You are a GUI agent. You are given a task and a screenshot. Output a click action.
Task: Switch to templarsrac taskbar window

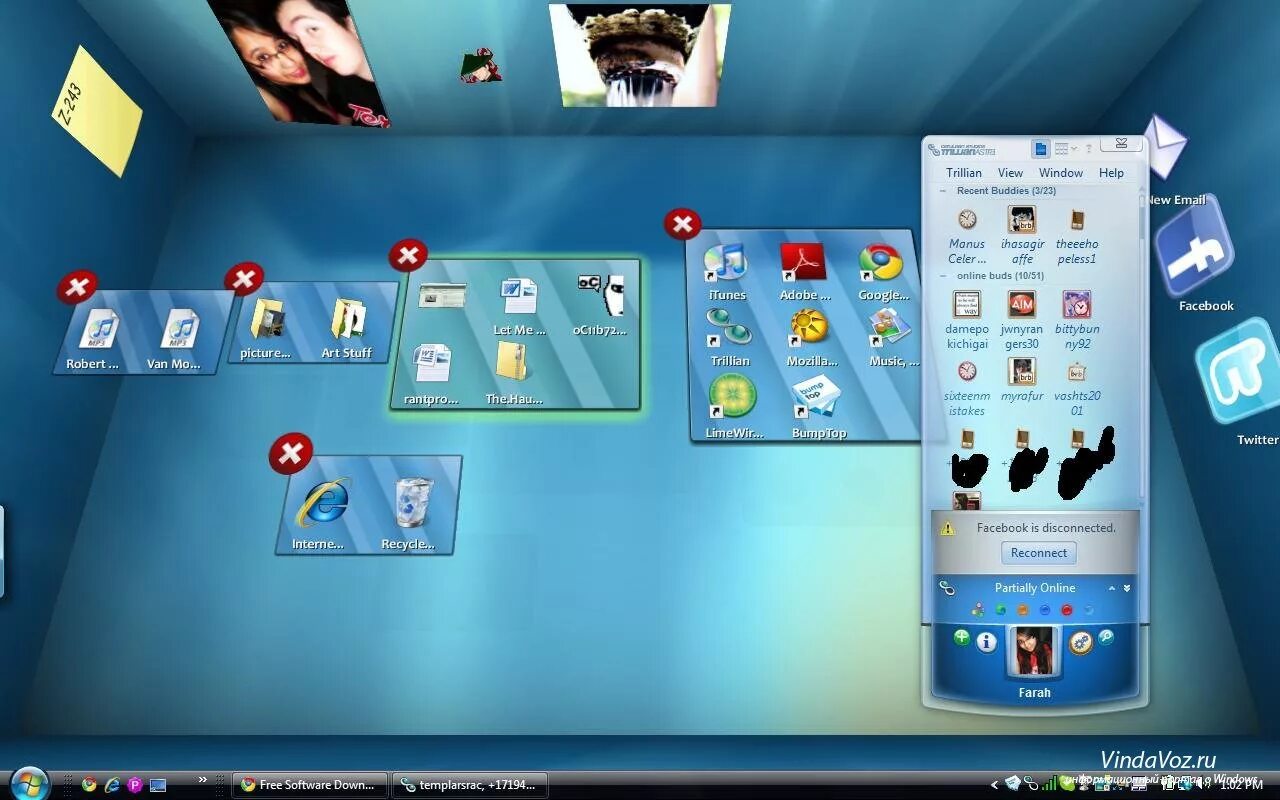470,785
